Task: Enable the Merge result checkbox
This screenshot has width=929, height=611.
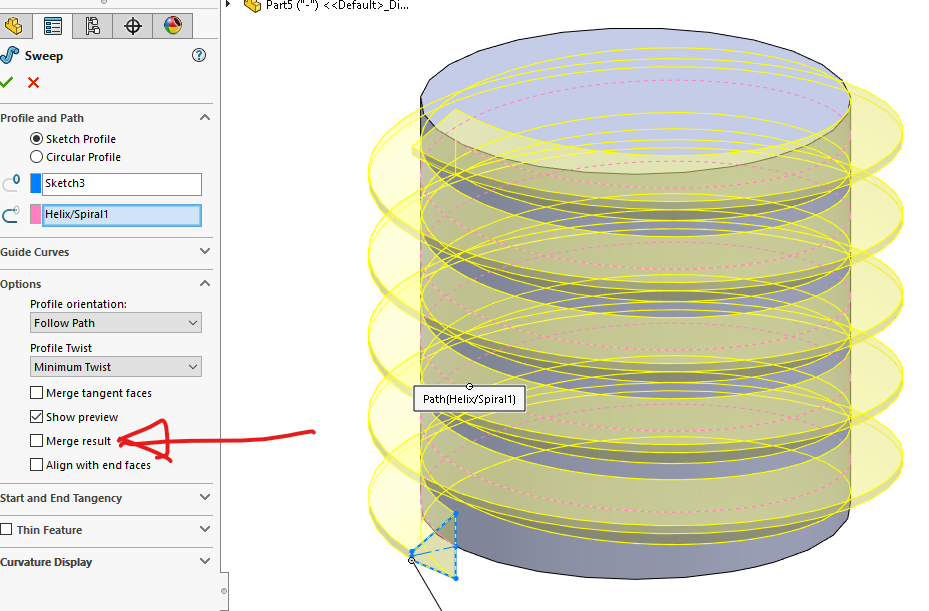Action: pos(36,440)
